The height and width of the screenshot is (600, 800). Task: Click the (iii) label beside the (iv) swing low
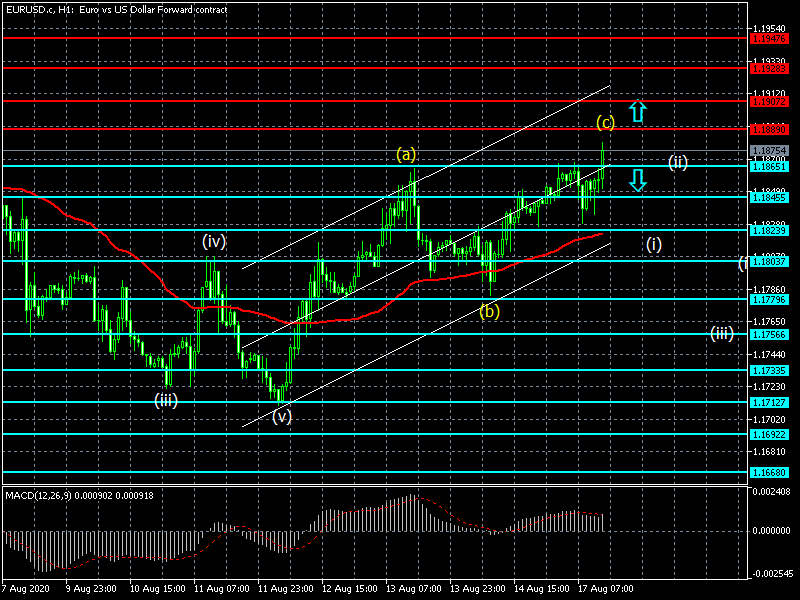[x=166, y=401]
